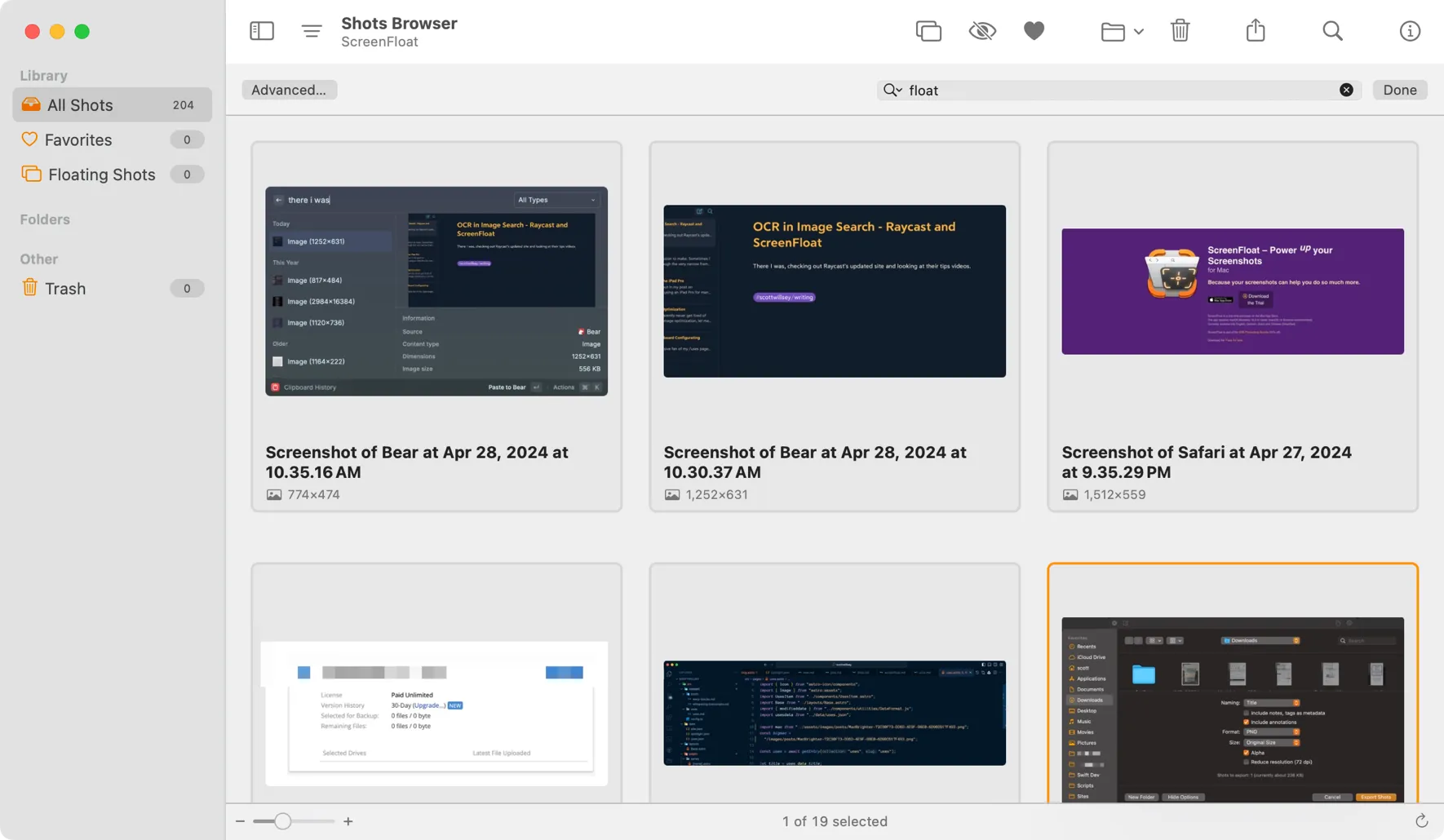Click the Done button

pos(1399,90)
